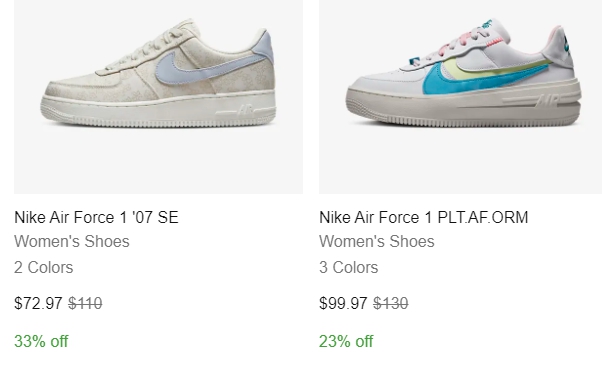Viewport: 602px width, 367px height.
Task: Click the 2 Colors label
Action: (43, 268)
